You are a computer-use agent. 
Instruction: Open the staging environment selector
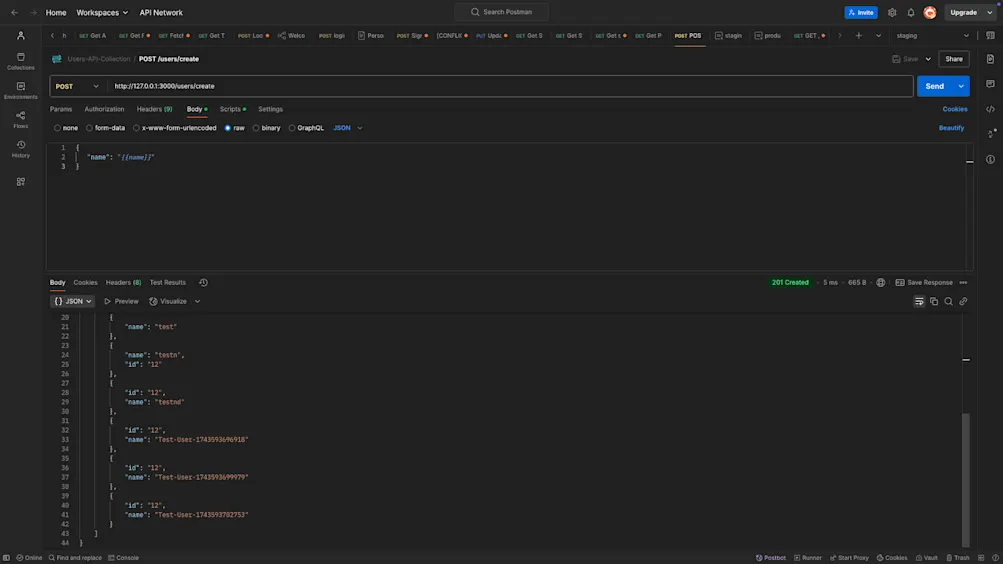point(932,36)
